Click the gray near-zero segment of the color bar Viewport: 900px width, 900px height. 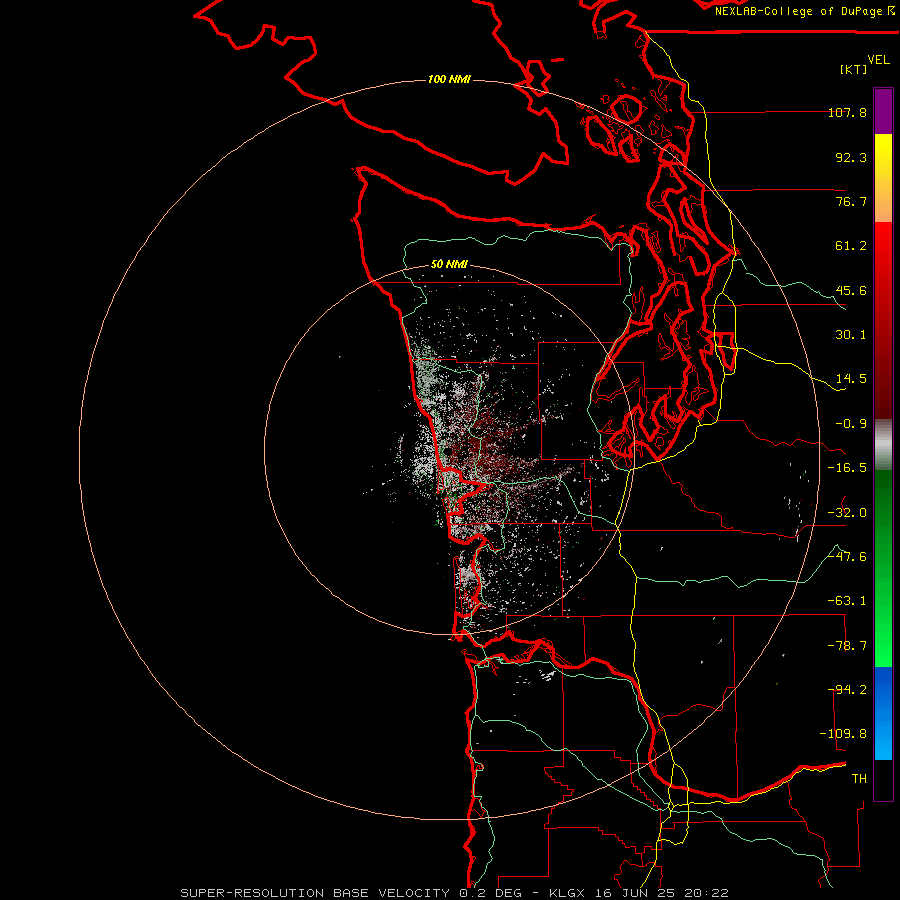pos(883,444)
